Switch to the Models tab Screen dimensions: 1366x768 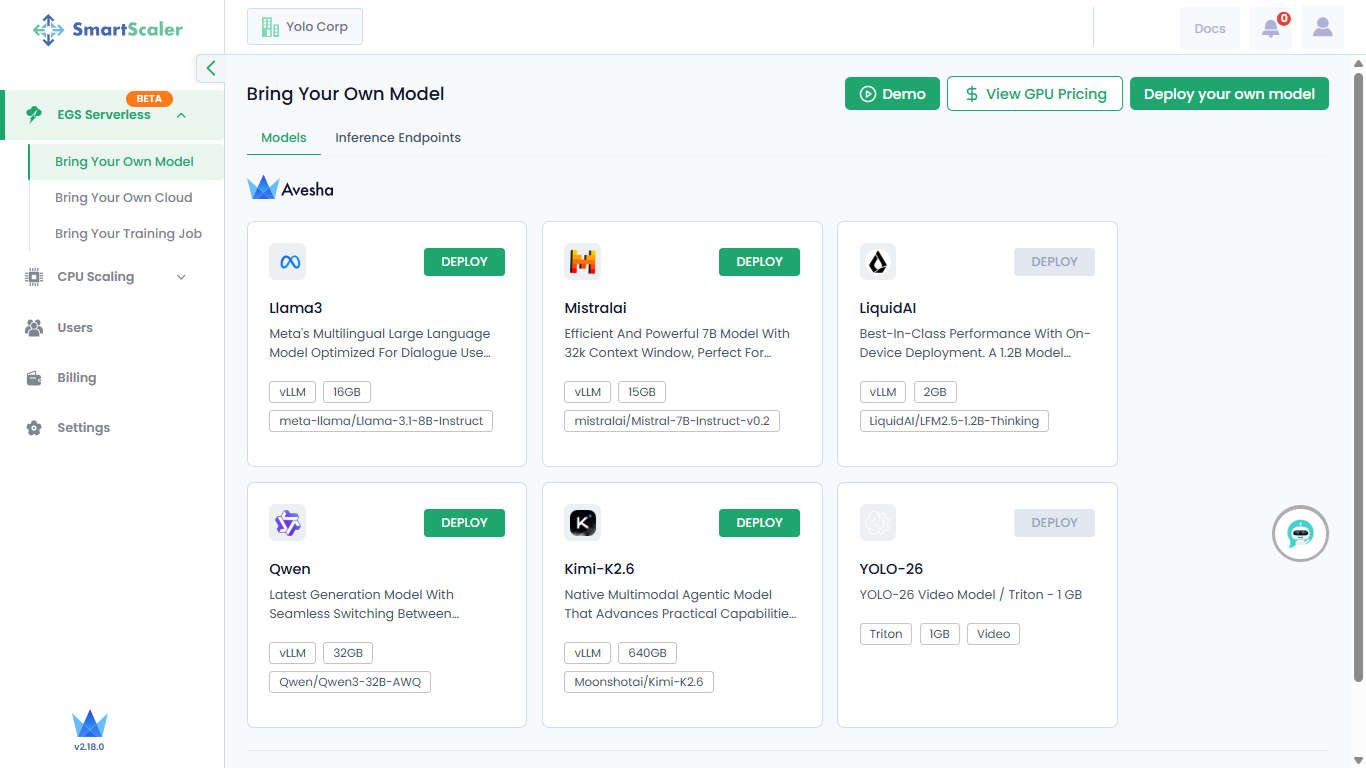[x=284, y=138]
